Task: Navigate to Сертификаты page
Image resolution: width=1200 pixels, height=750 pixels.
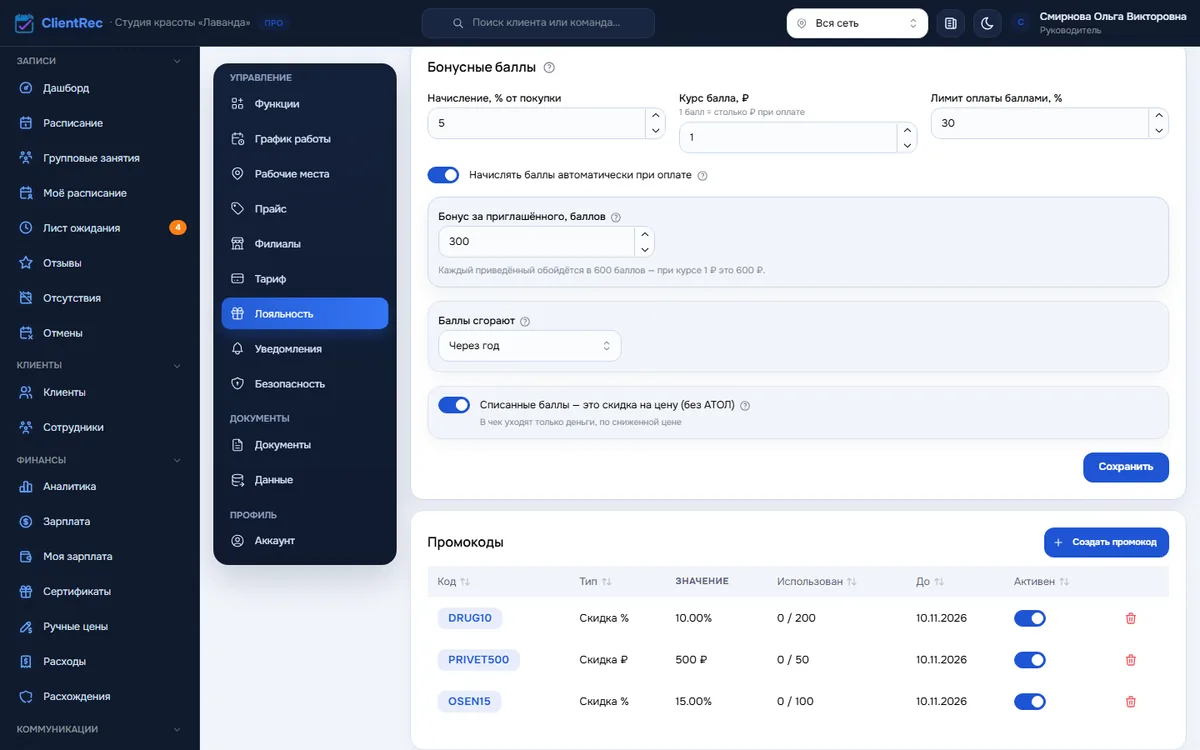Action: (100, 592)
